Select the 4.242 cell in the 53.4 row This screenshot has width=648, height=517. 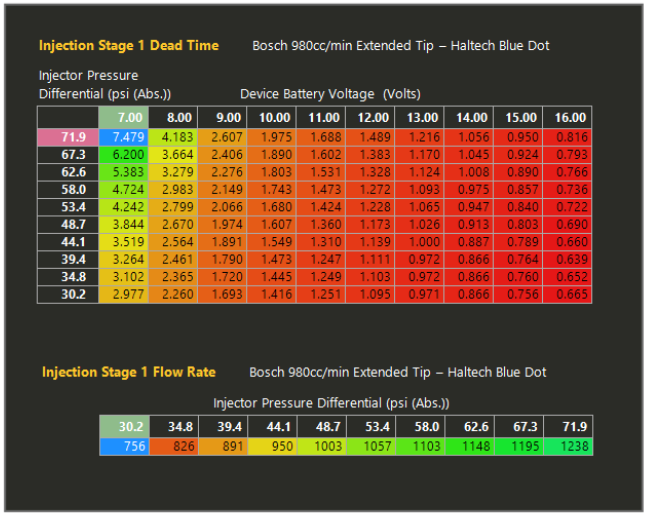pyautogui.click(x=124, y=207)
